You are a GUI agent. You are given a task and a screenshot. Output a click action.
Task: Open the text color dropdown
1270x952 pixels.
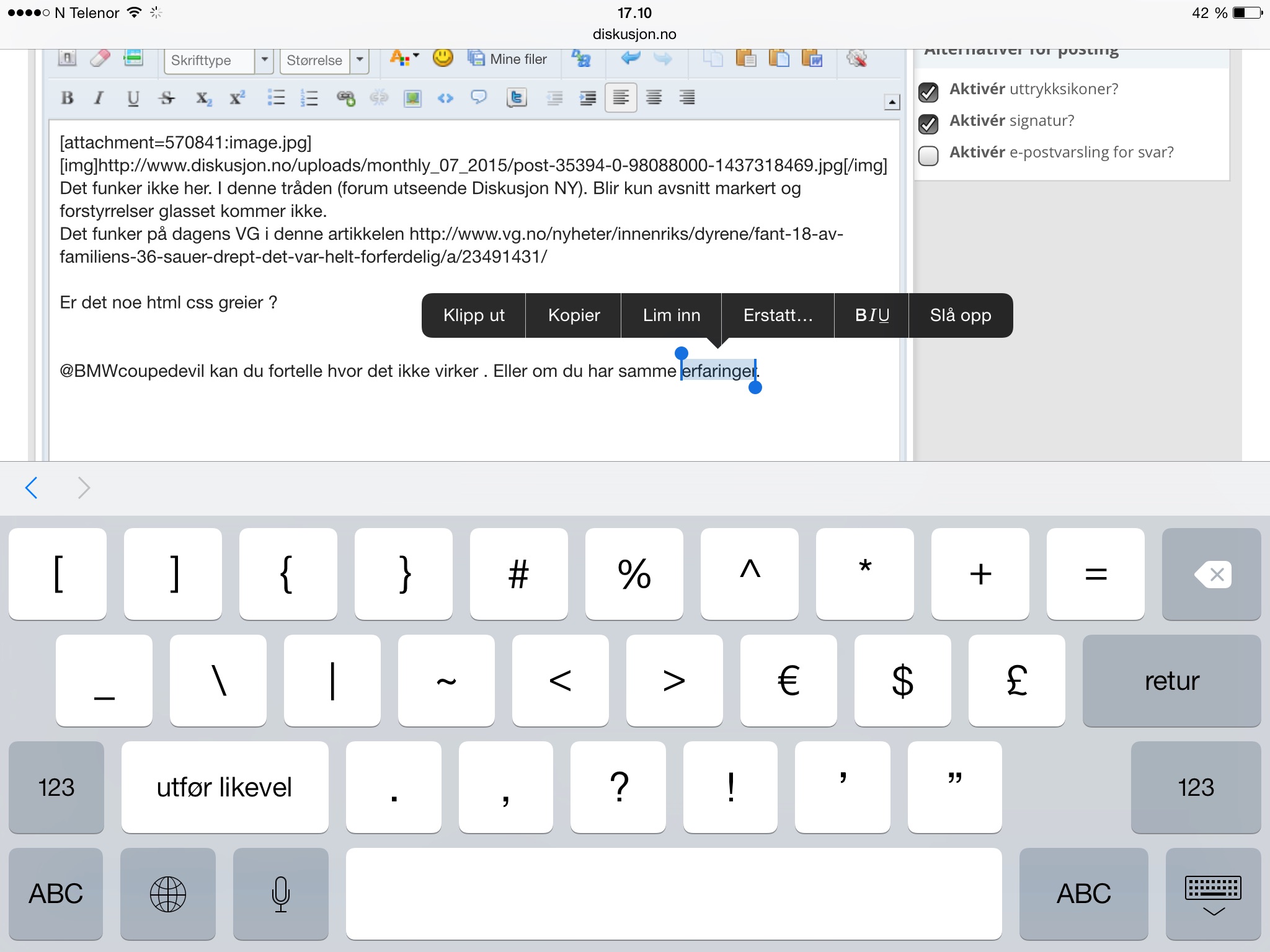(x=404, y=59)
